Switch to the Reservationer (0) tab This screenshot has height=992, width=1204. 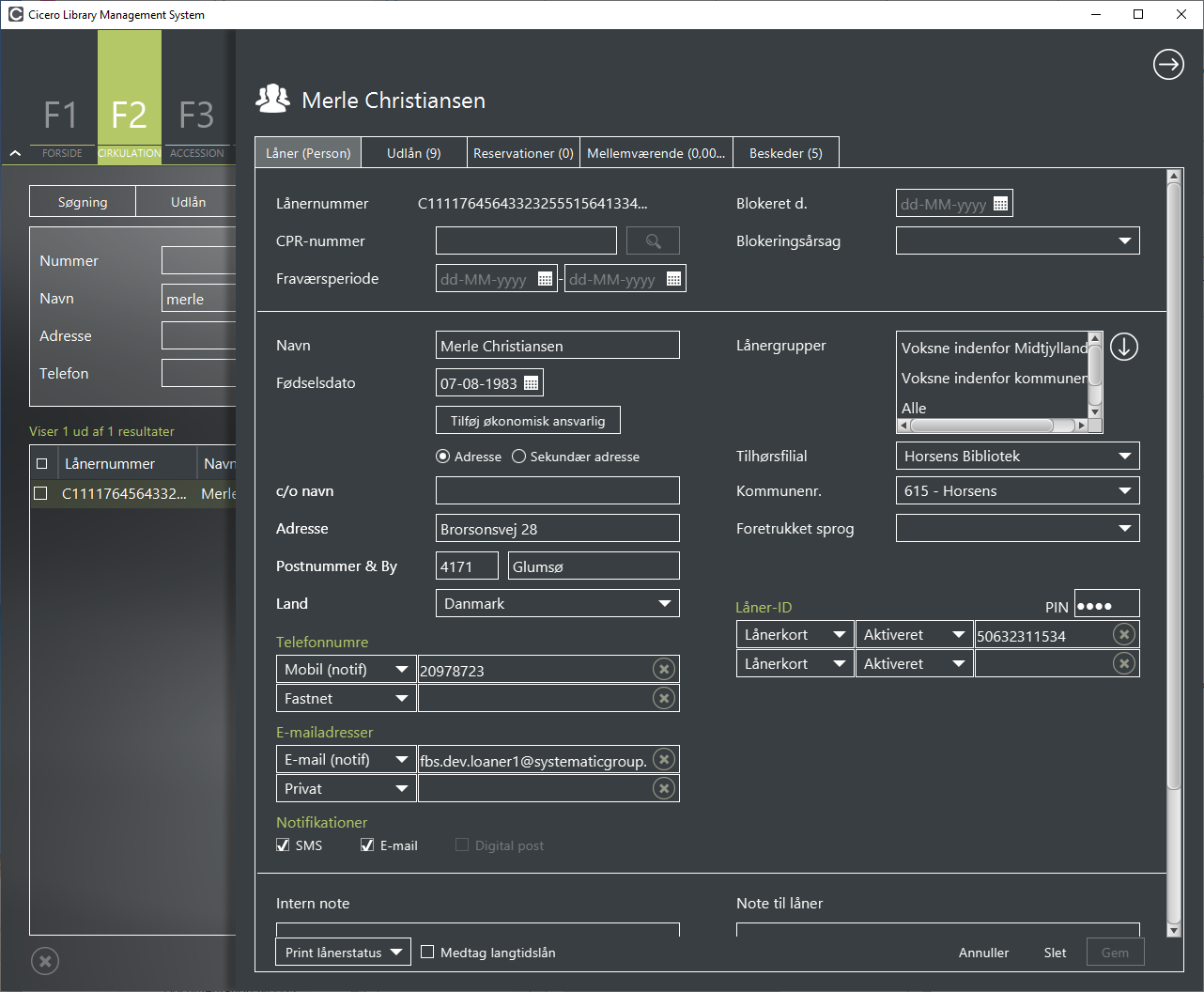coord(523,152)
